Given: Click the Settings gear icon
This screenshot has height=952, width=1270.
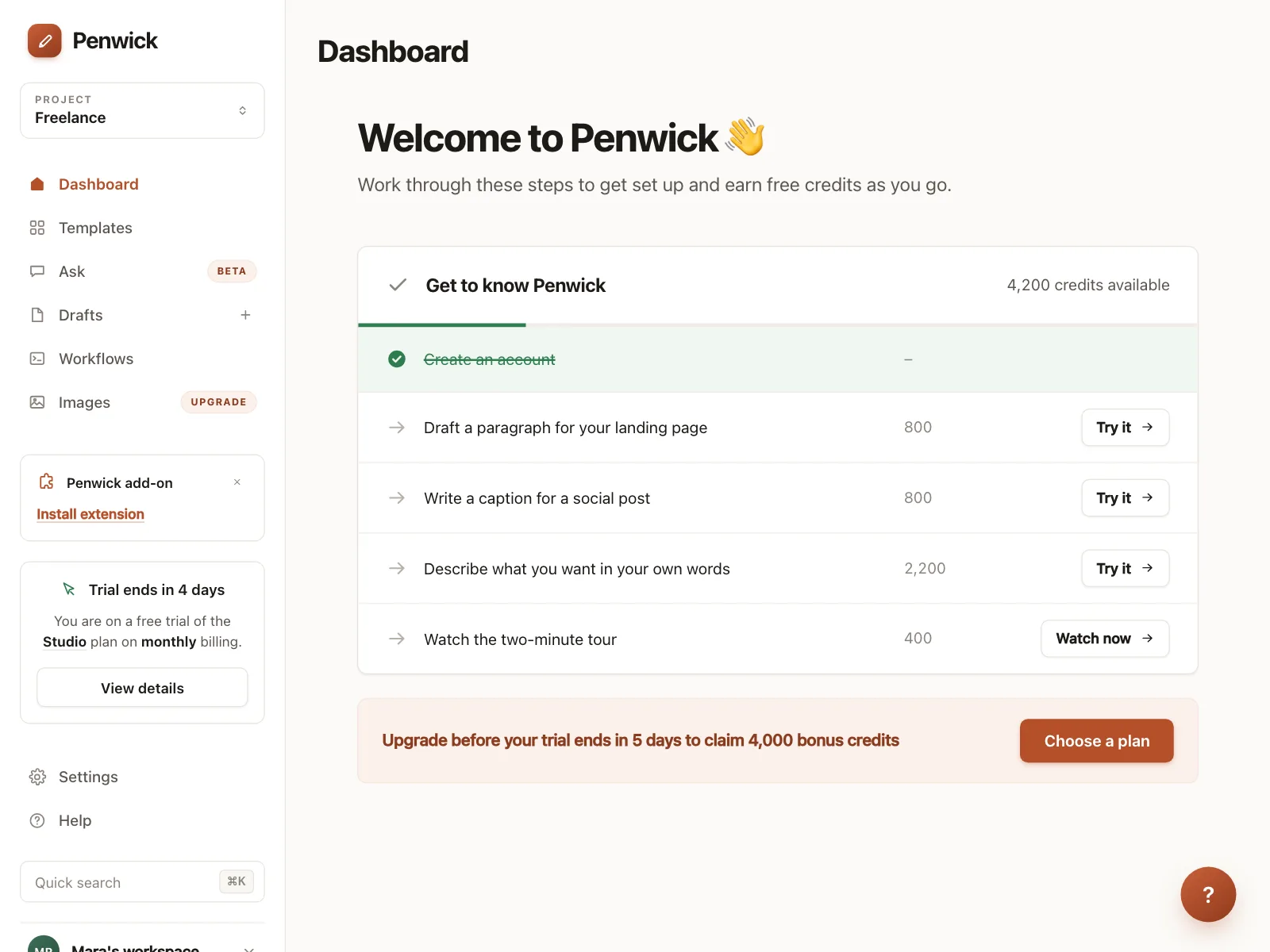Looking at the screenshot, I should click(x=37, y=777).
